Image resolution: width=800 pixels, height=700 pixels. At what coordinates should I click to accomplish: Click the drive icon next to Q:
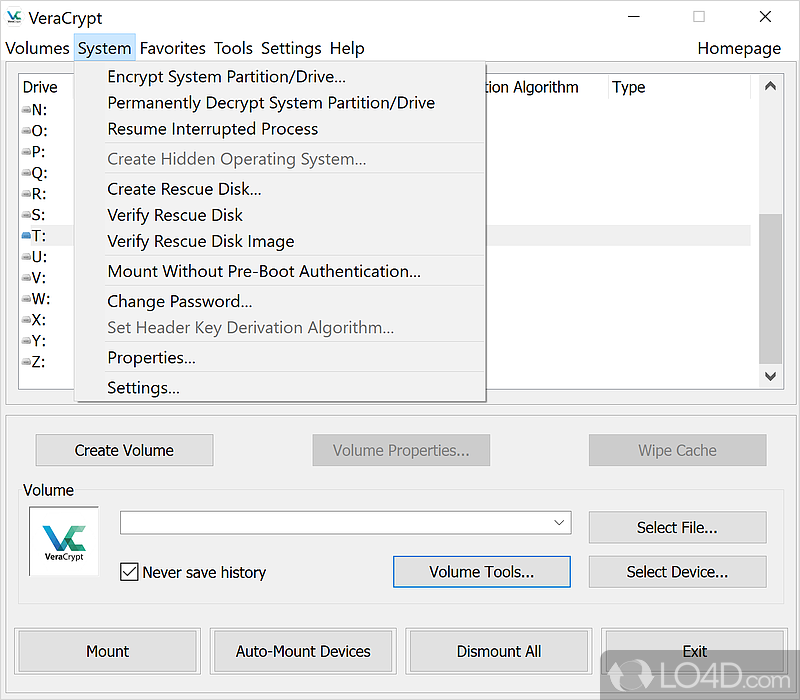(26, 172)
